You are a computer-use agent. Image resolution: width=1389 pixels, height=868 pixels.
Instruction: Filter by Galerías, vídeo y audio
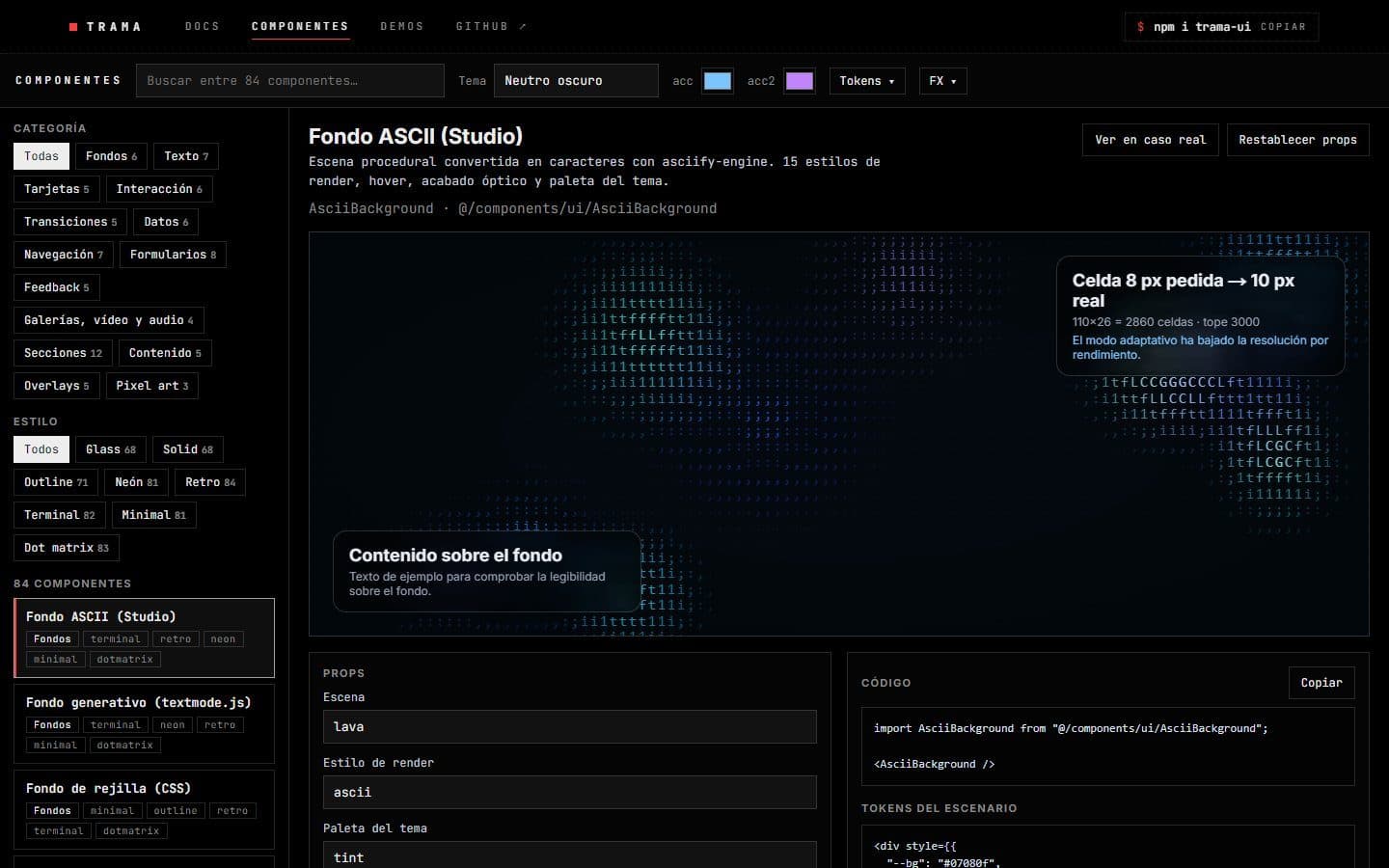click(109, 320)
